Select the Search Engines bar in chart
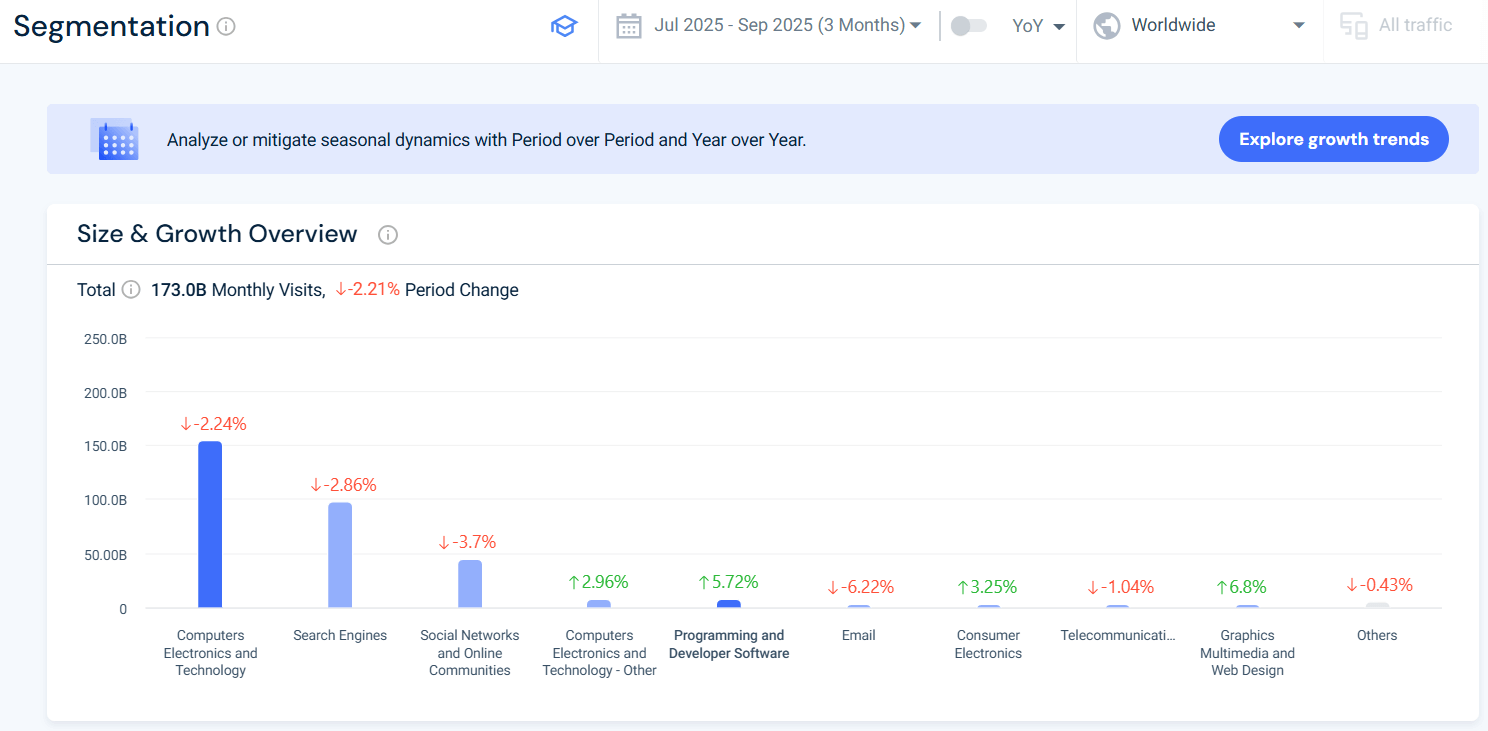The width and height of the screenshot is (1488, 731). (x=340, y=555)
